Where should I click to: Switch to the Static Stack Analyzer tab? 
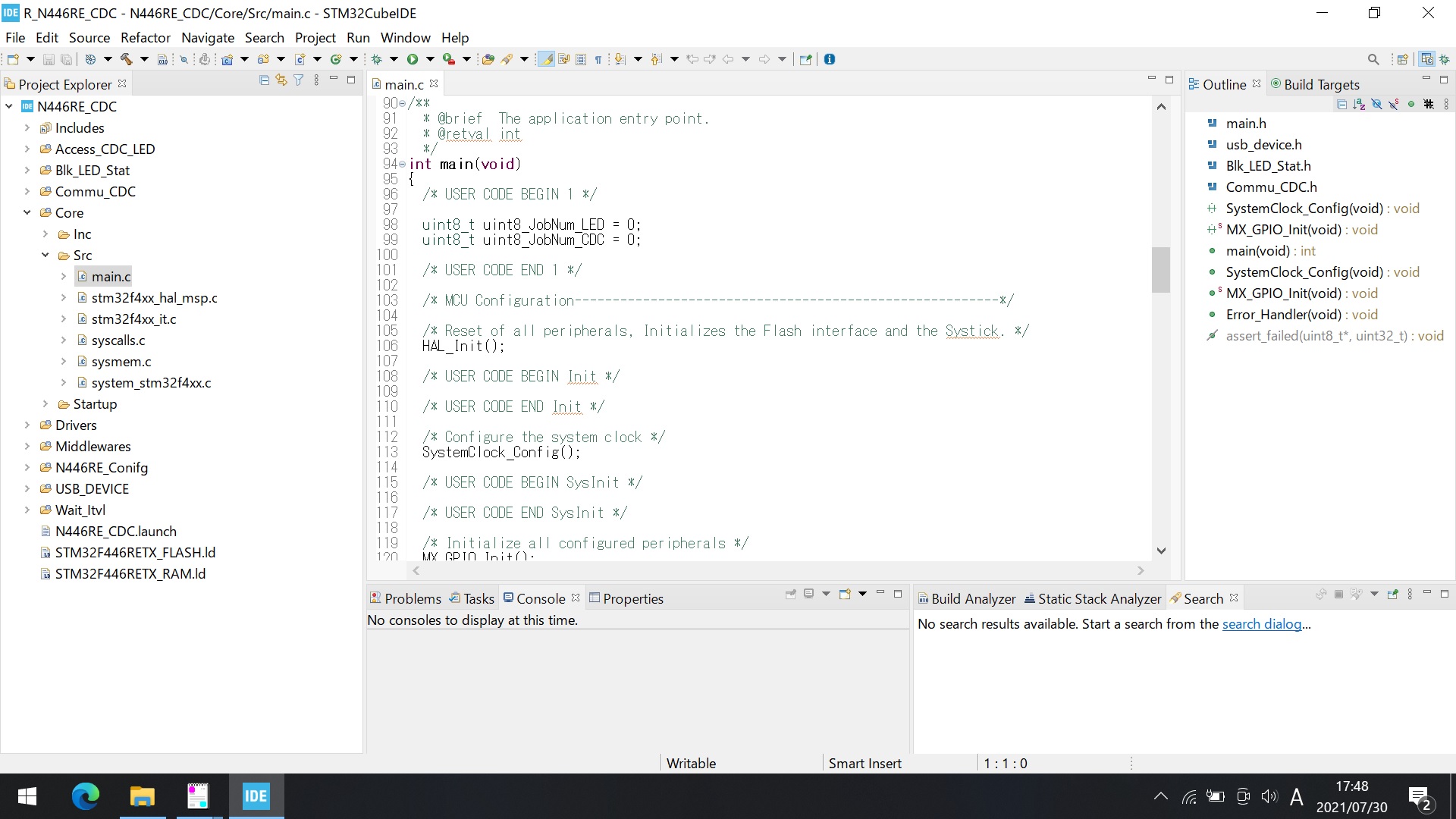(x=1092, y=598)
